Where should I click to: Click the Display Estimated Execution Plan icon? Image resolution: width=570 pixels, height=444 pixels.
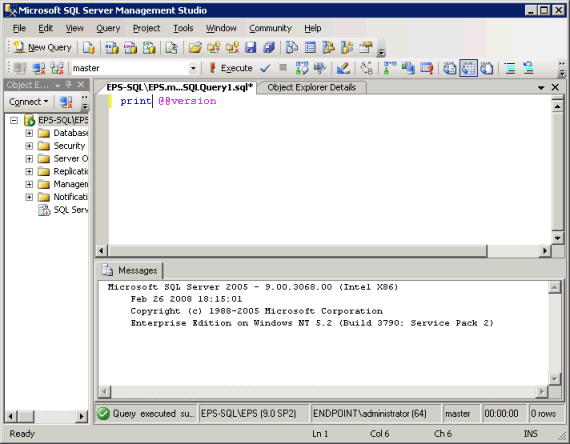click(x=302, y=68)
